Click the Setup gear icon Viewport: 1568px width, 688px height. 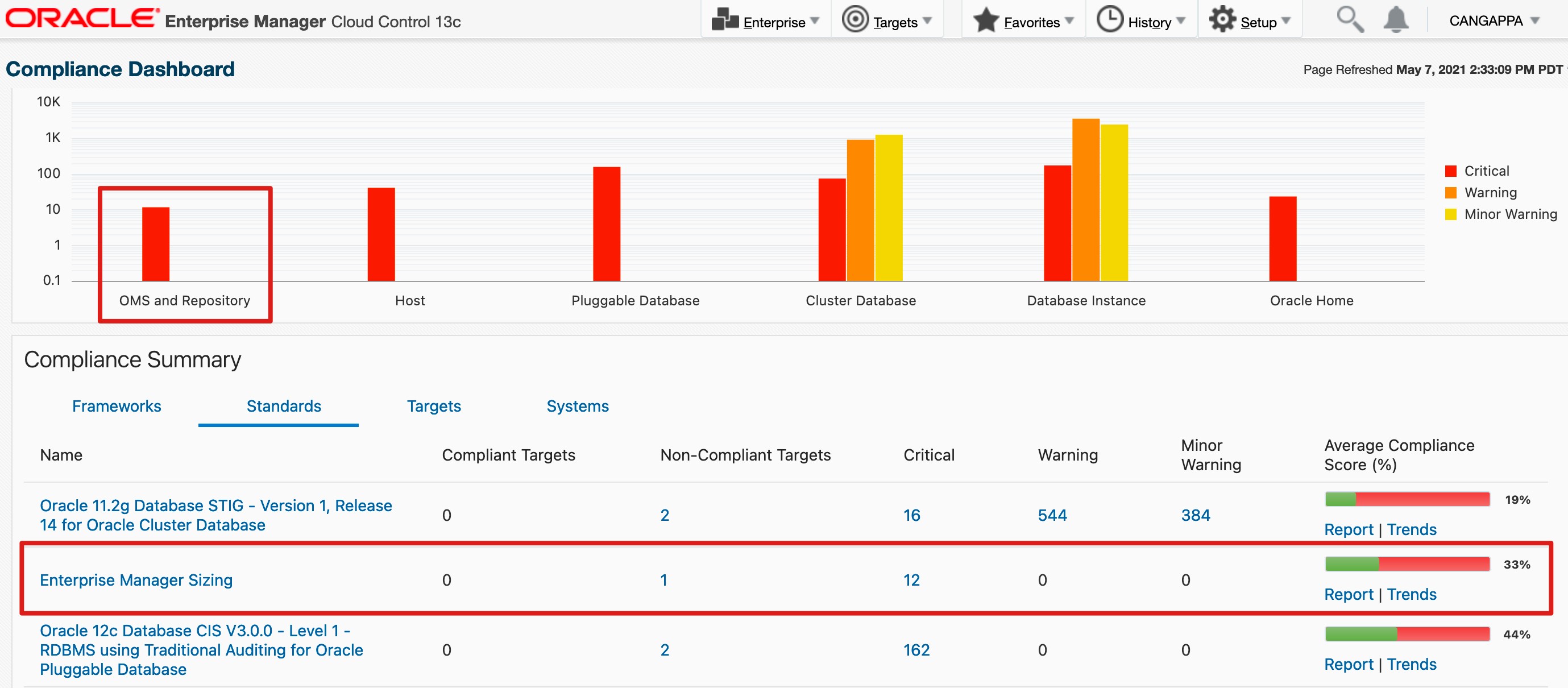pyautogui.click(x=1222, y=19)
